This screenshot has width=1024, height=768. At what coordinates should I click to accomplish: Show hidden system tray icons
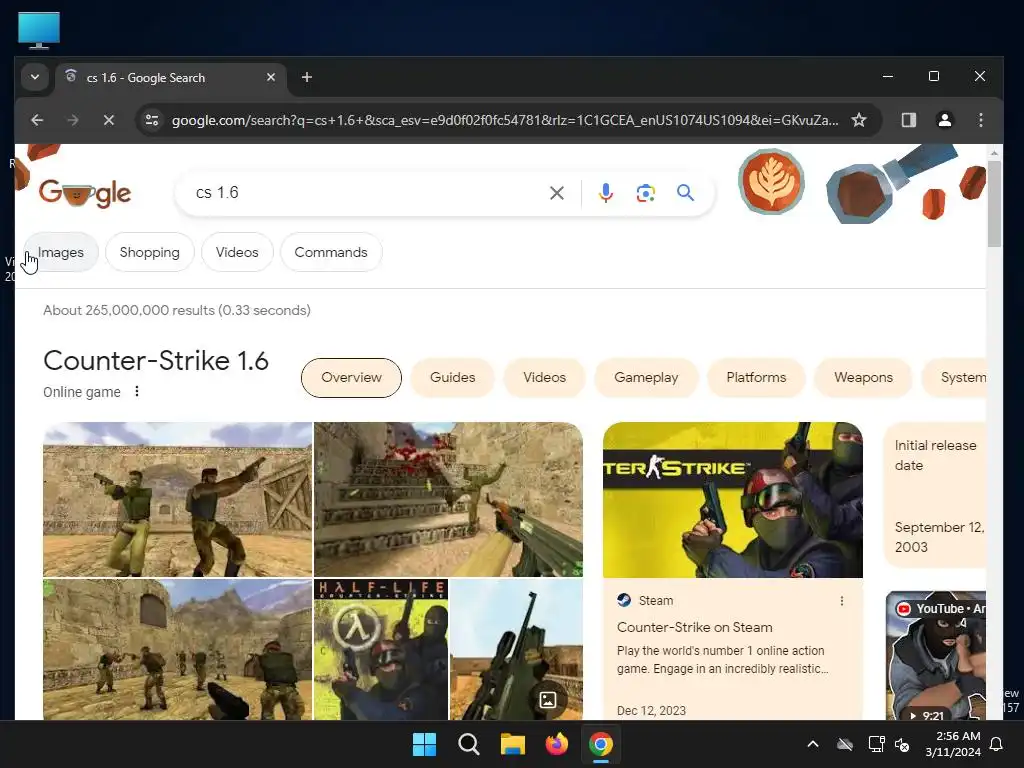pyautogui.click(x=813, y=744)
